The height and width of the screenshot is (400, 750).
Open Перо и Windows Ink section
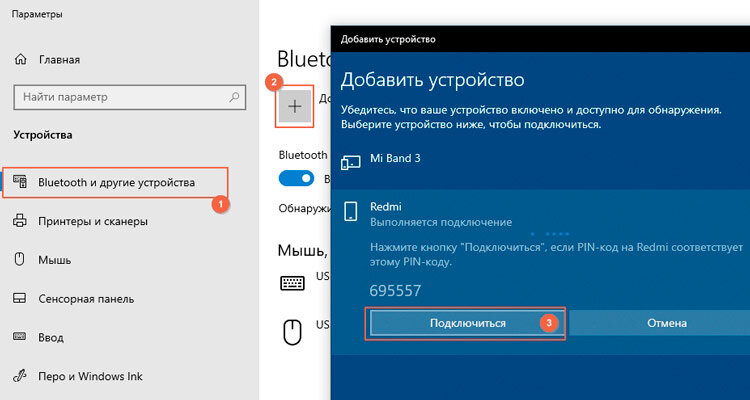[x=90, y=376]
